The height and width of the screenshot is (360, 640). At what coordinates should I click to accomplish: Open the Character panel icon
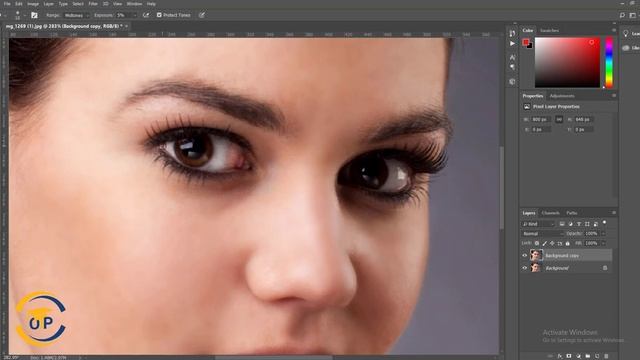512,57
